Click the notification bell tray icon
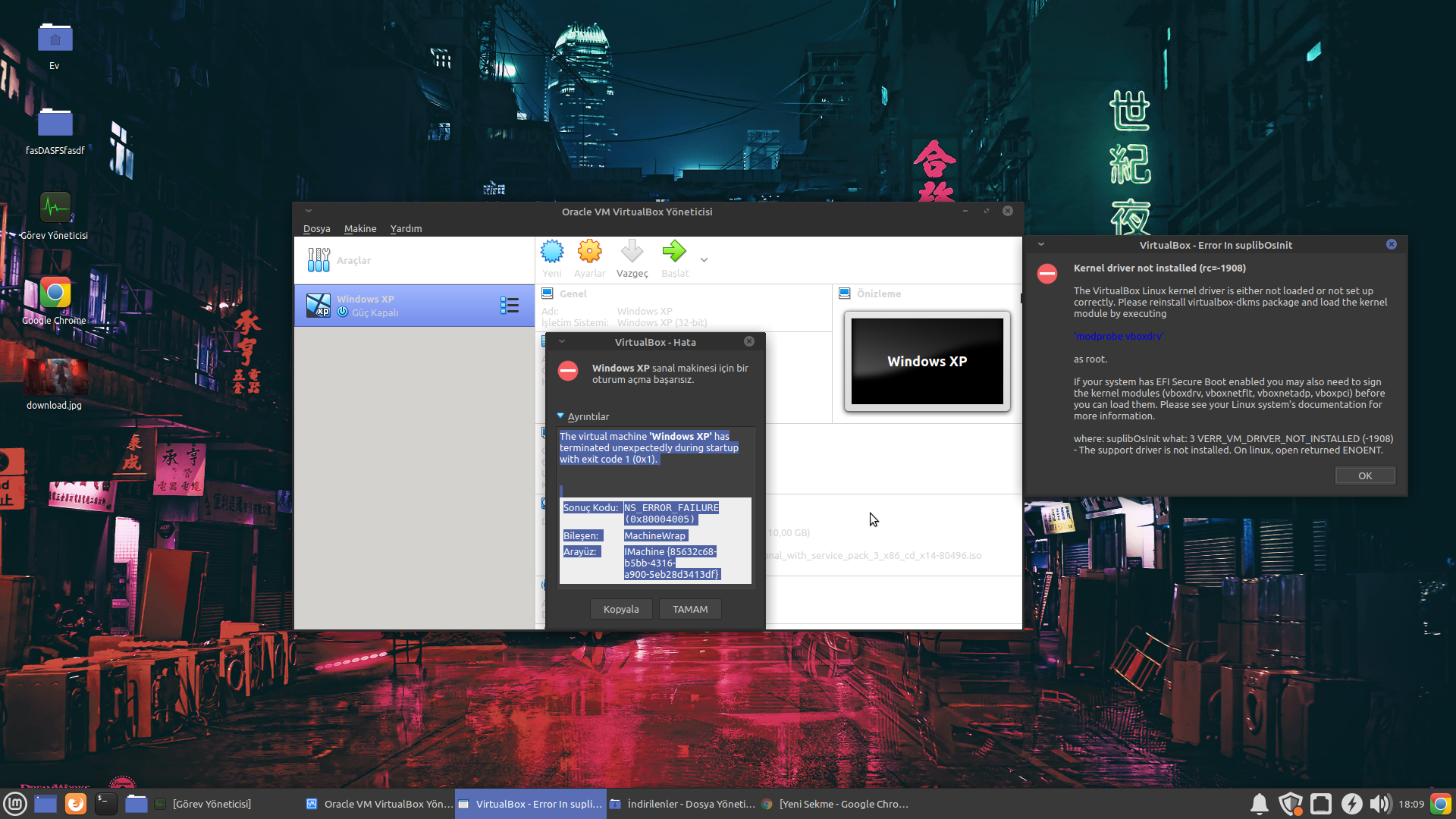The image size is (1456, 819). [1259, 804]
